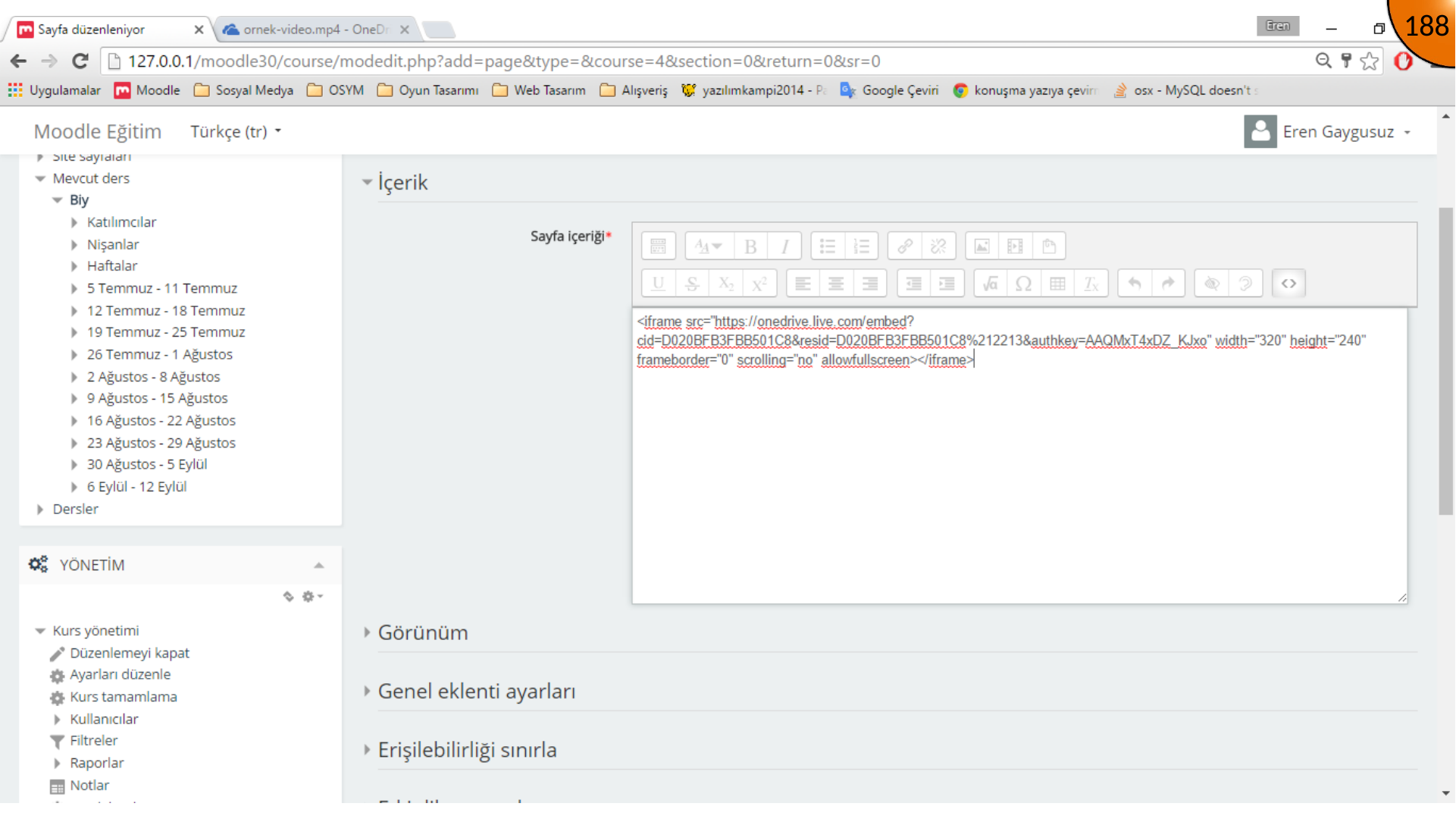Expand Genel eklenti ayarları section
Screen dimensions: 1456x819
(468, 692)
